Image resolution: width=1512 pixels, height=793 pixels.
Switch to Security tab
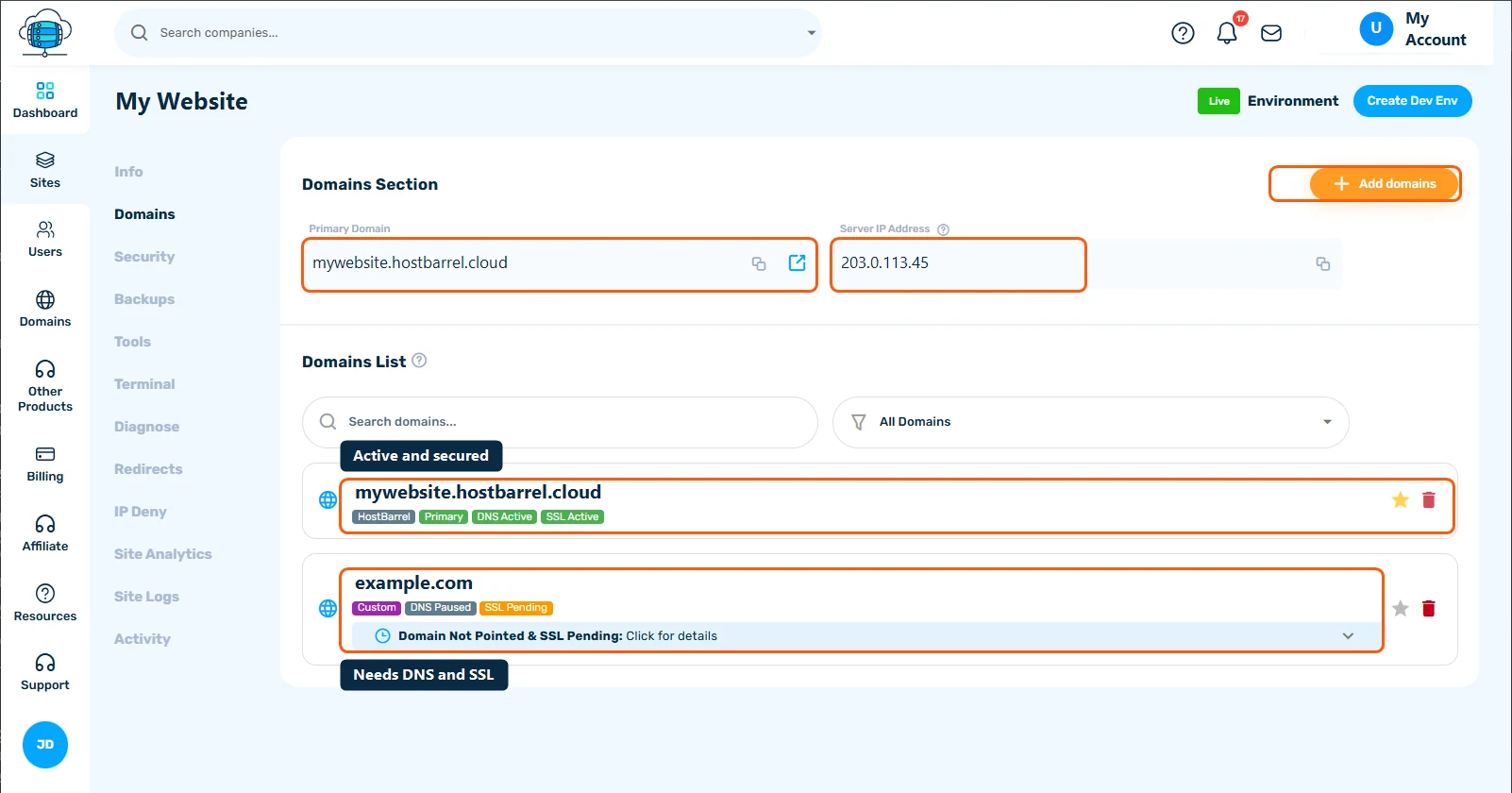pos(144,257)
